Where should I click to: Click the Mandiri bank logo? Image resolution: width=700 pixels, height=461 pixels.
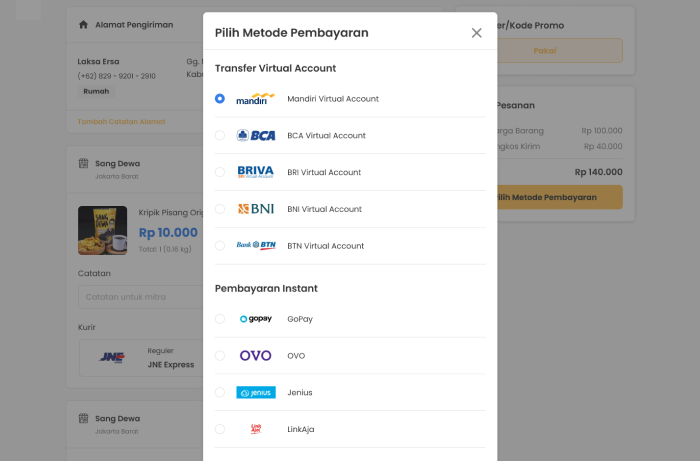pos(255,99)
